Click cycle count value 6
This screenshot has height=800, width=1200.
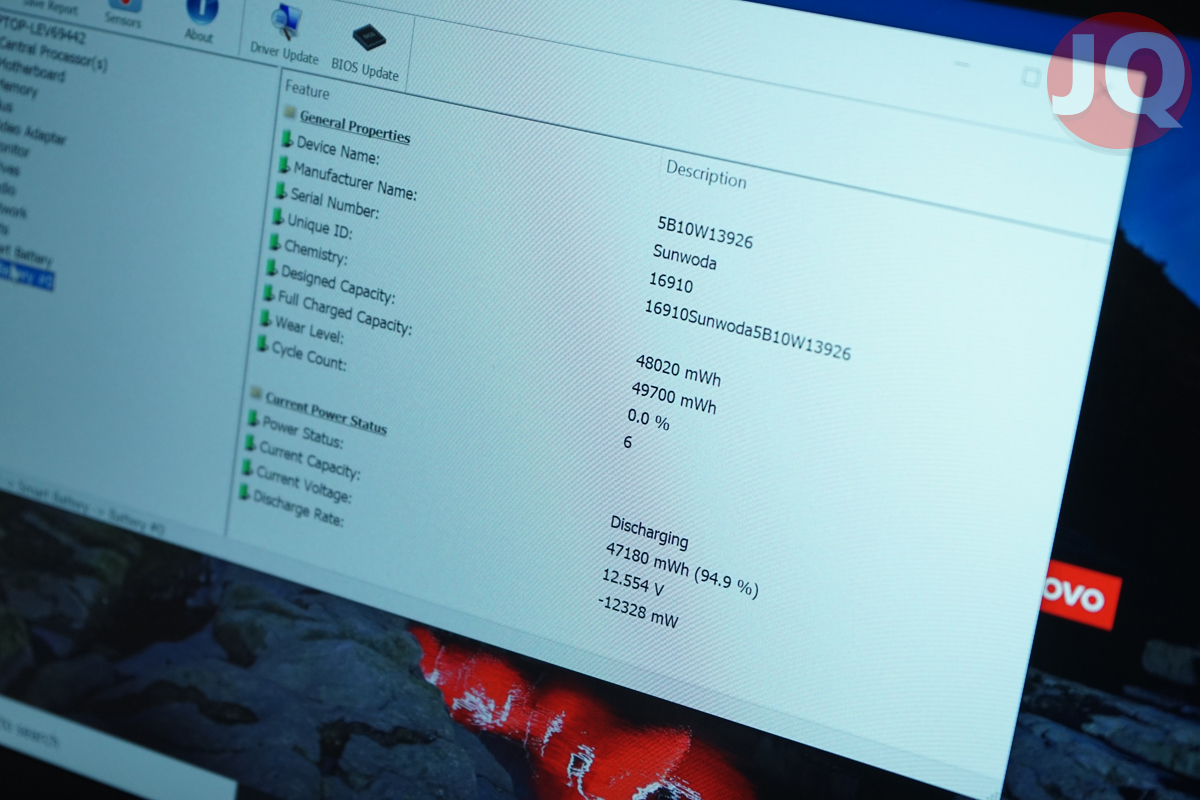coord(627,441)
